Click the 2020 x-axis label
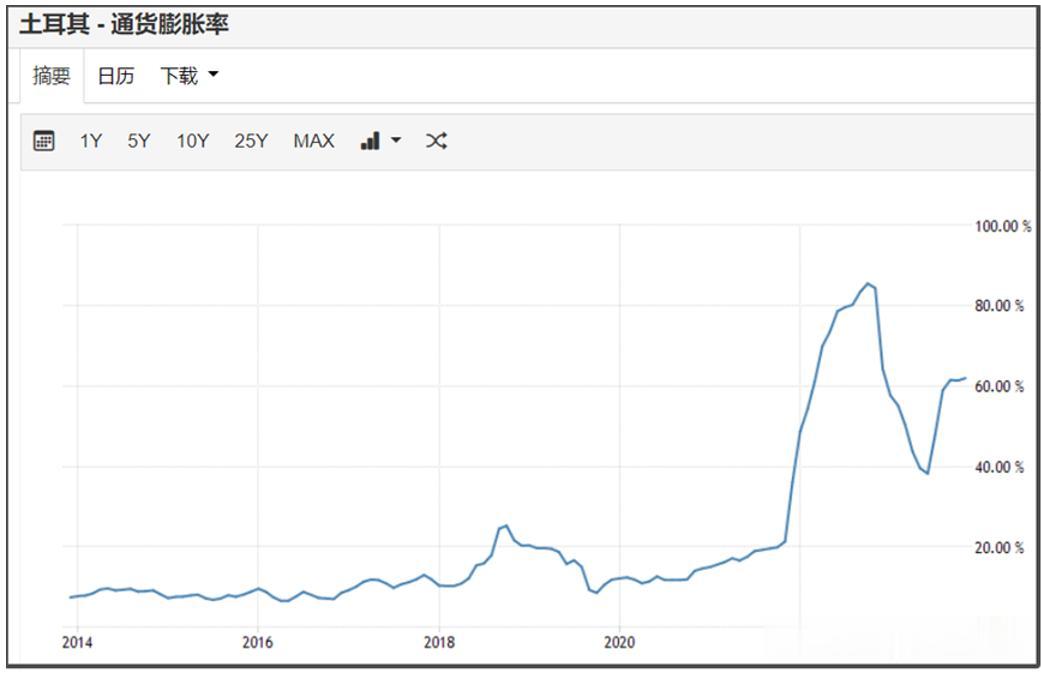 [619, 642]
